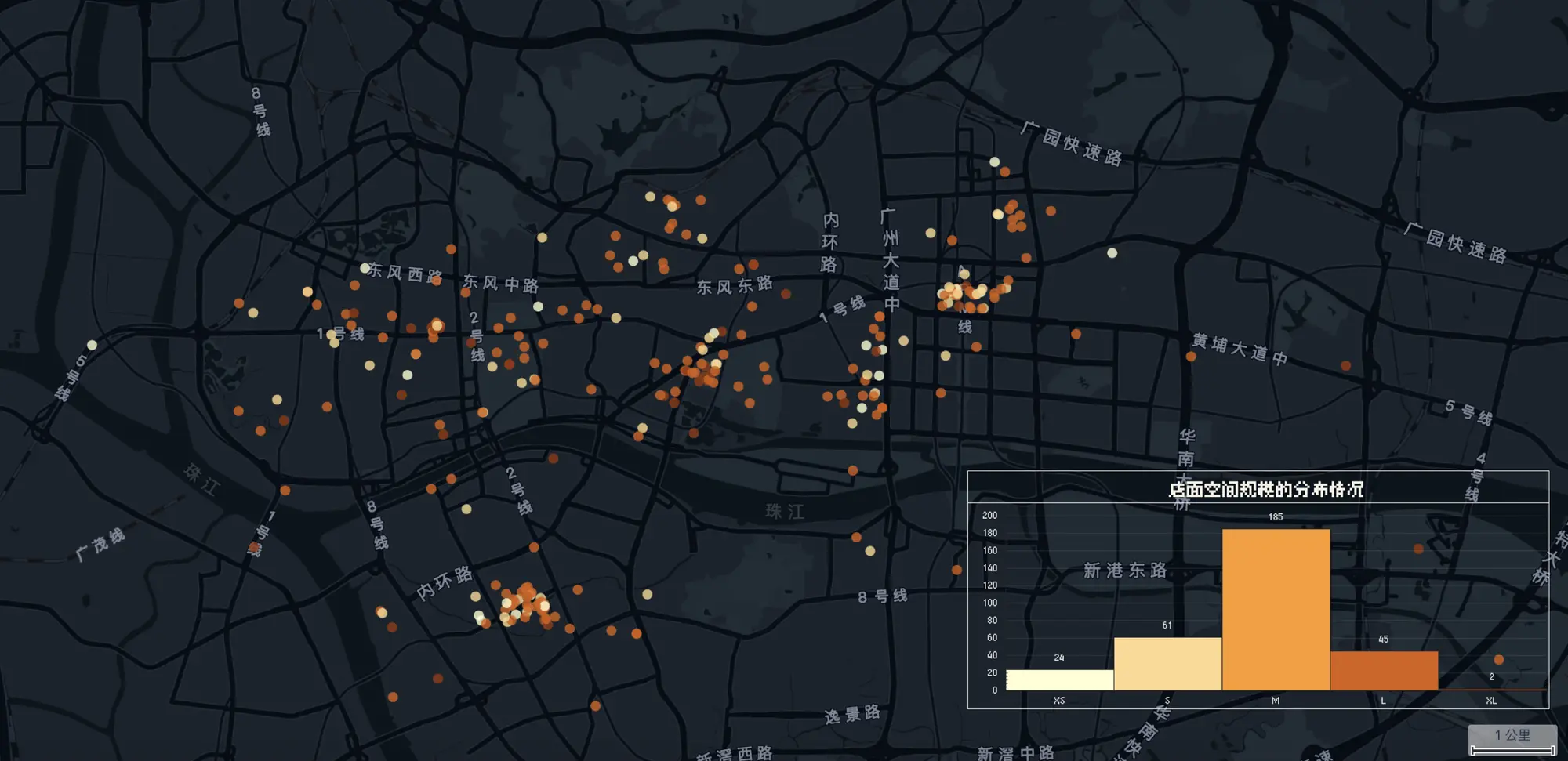
Task: Click the 185 value label above the M bar
Action: (1276, 517)
